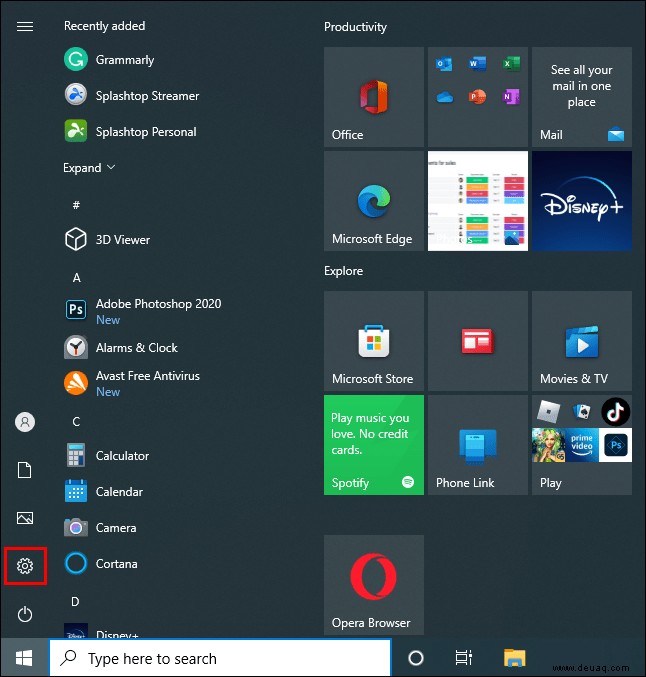646x677 pixels.
Task: Open the Pictures folder icon in sidebar
Action: 25,518
